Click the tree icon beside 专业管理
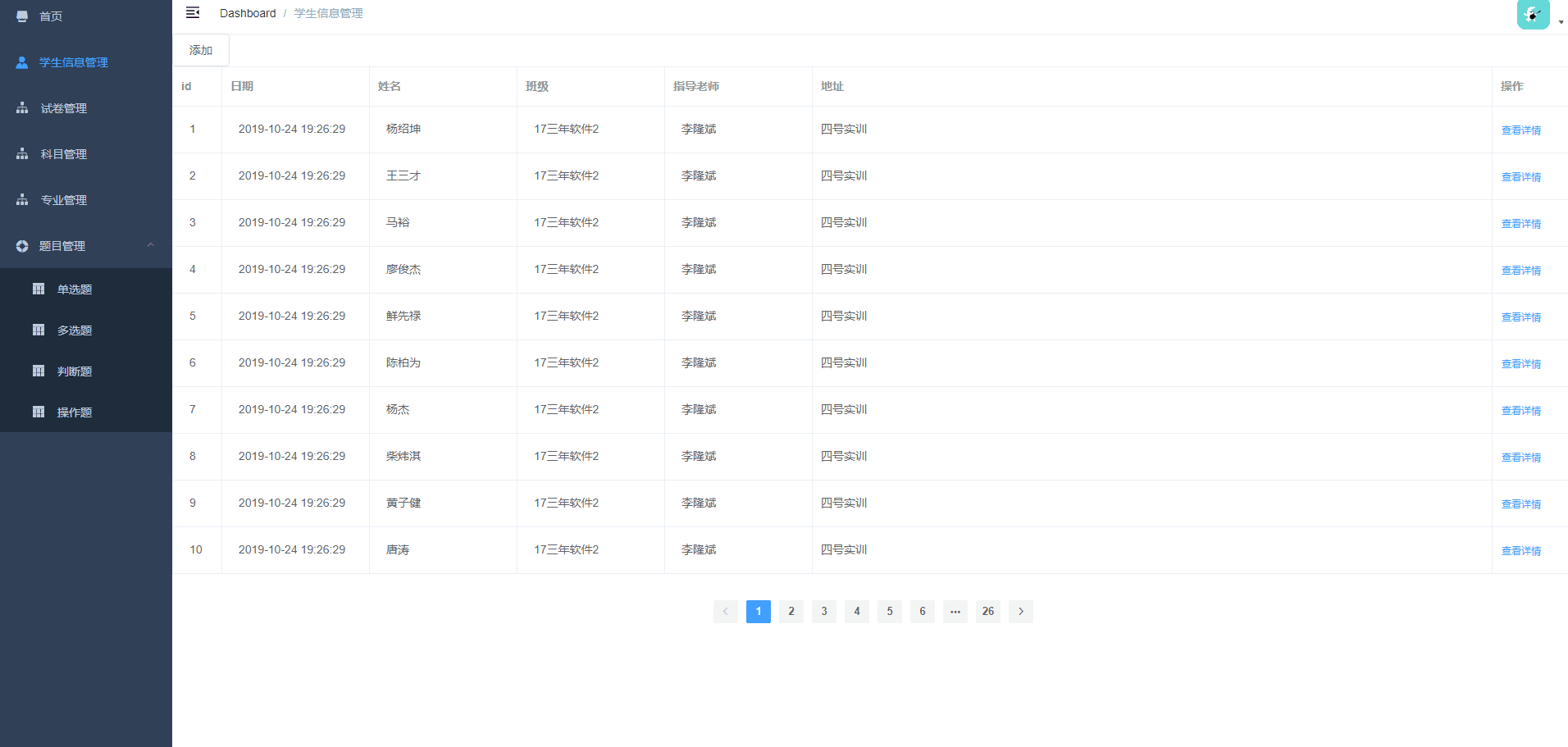The width and height of the screenshot is (1568, 747). tap(22, 200)
